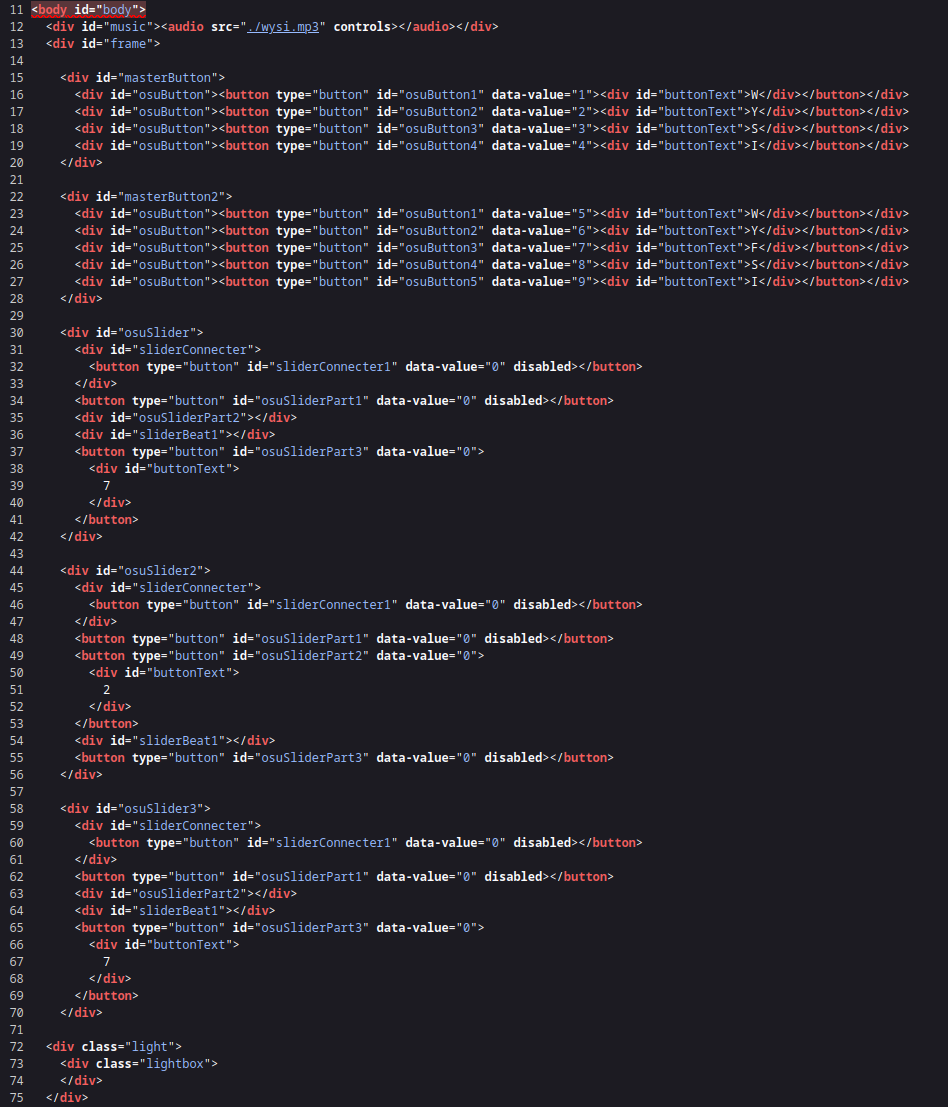948x1107 pixels.
Task: Click the osuSlider div on line 30
Action: click(131, 333)
